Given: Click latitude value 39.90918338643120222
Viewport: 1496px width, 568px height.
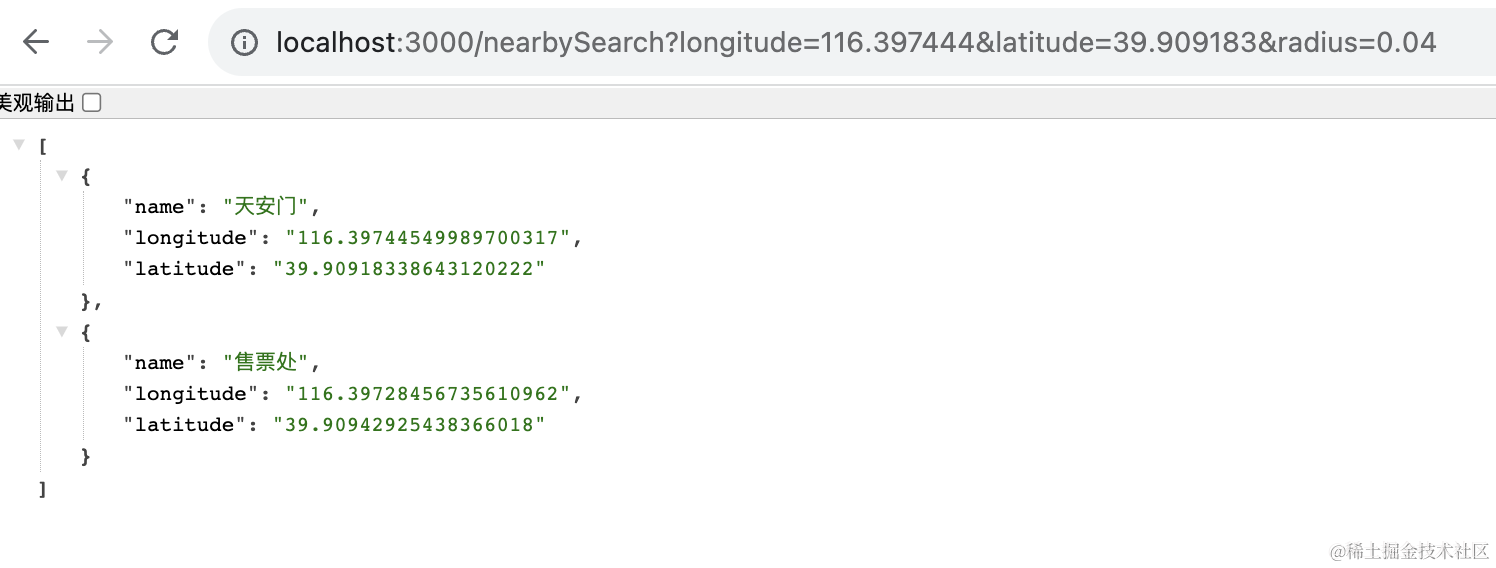Looking at the screenshot, I should click(x=410, y=269).
